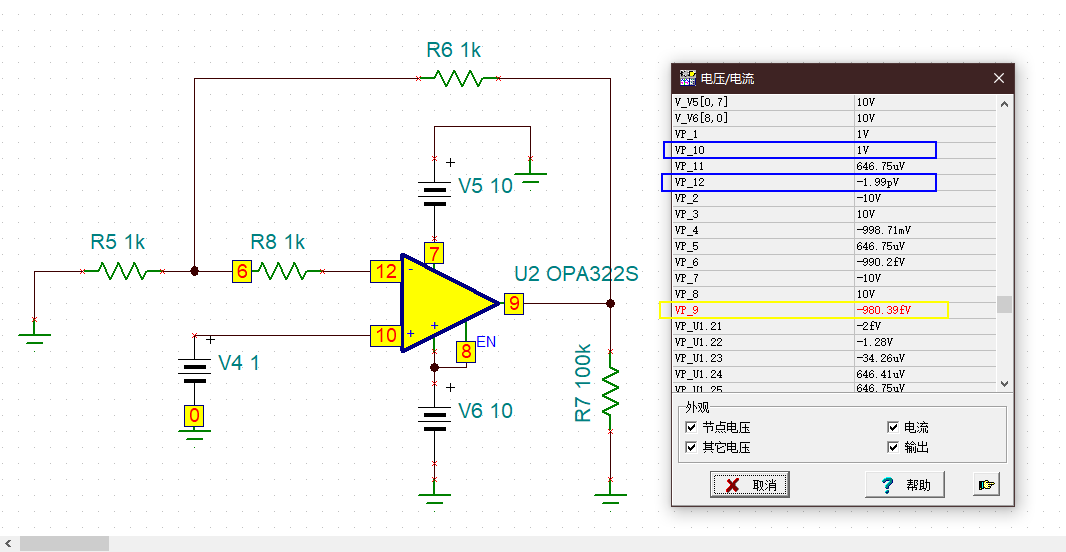Click the results list scrollbar thumb
Viewport: 1066px width, 552px height.
1004,305
